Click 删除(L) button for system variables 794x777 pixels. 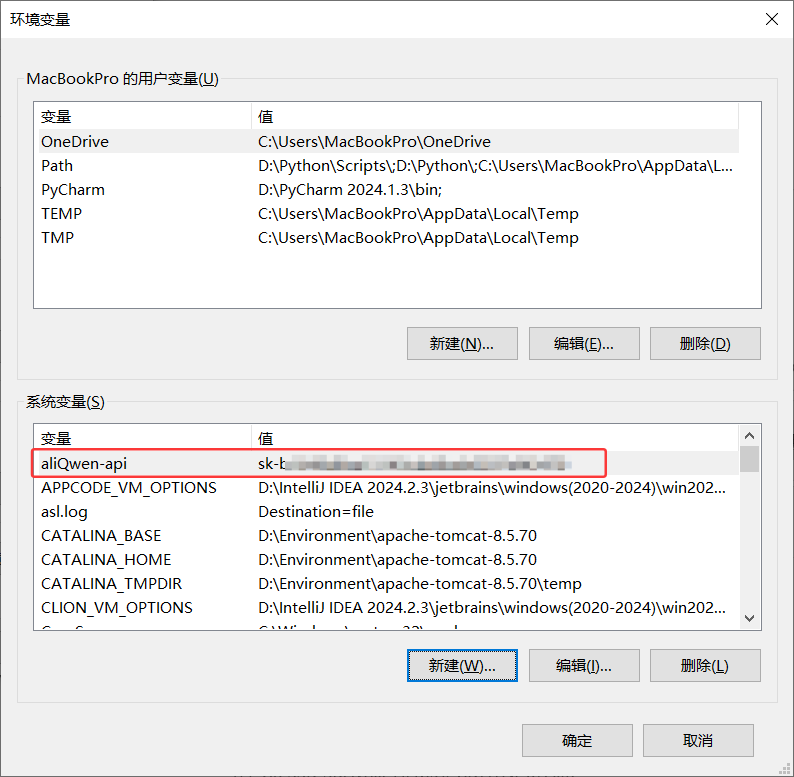(x=705, y=665)
